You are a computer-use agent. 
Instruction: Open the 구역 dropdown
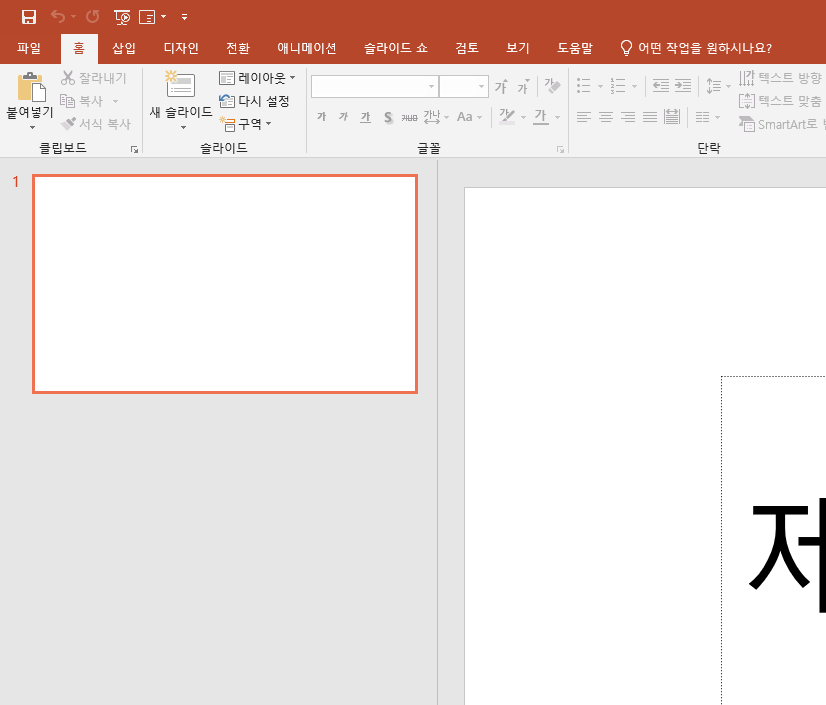pos(245,124)
